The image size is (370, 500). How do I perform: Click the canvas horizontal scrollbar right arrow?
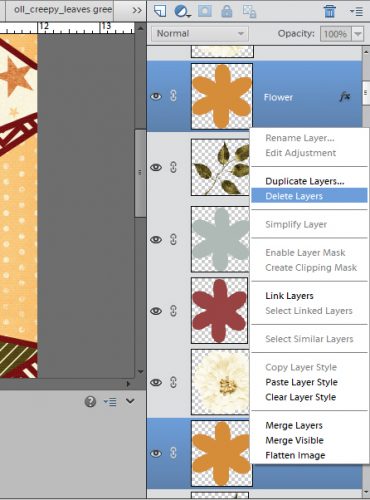click(128, 384)
